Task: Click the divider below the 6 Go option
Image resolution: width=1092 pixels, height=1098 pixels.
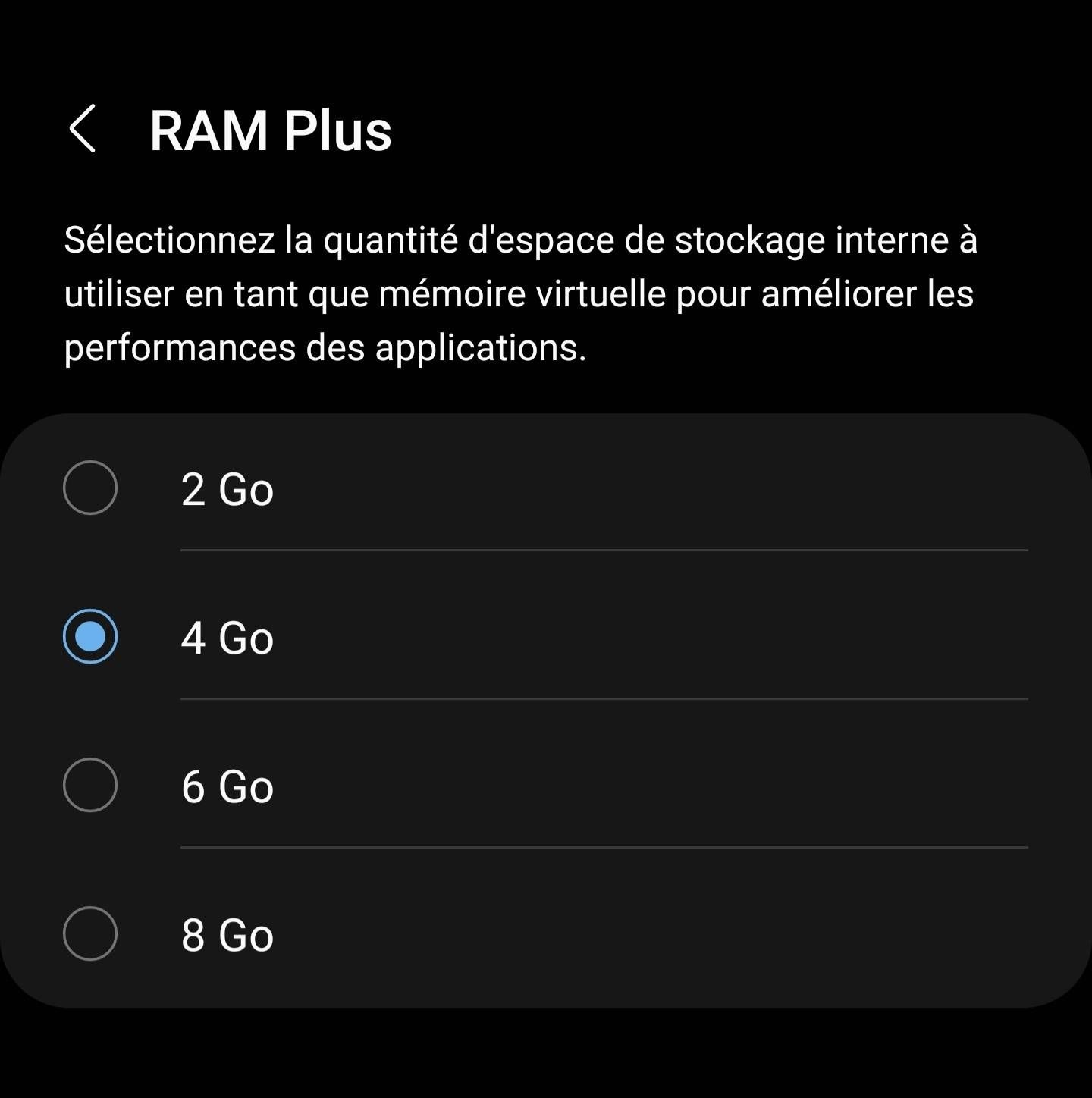Action: [604, 847]
